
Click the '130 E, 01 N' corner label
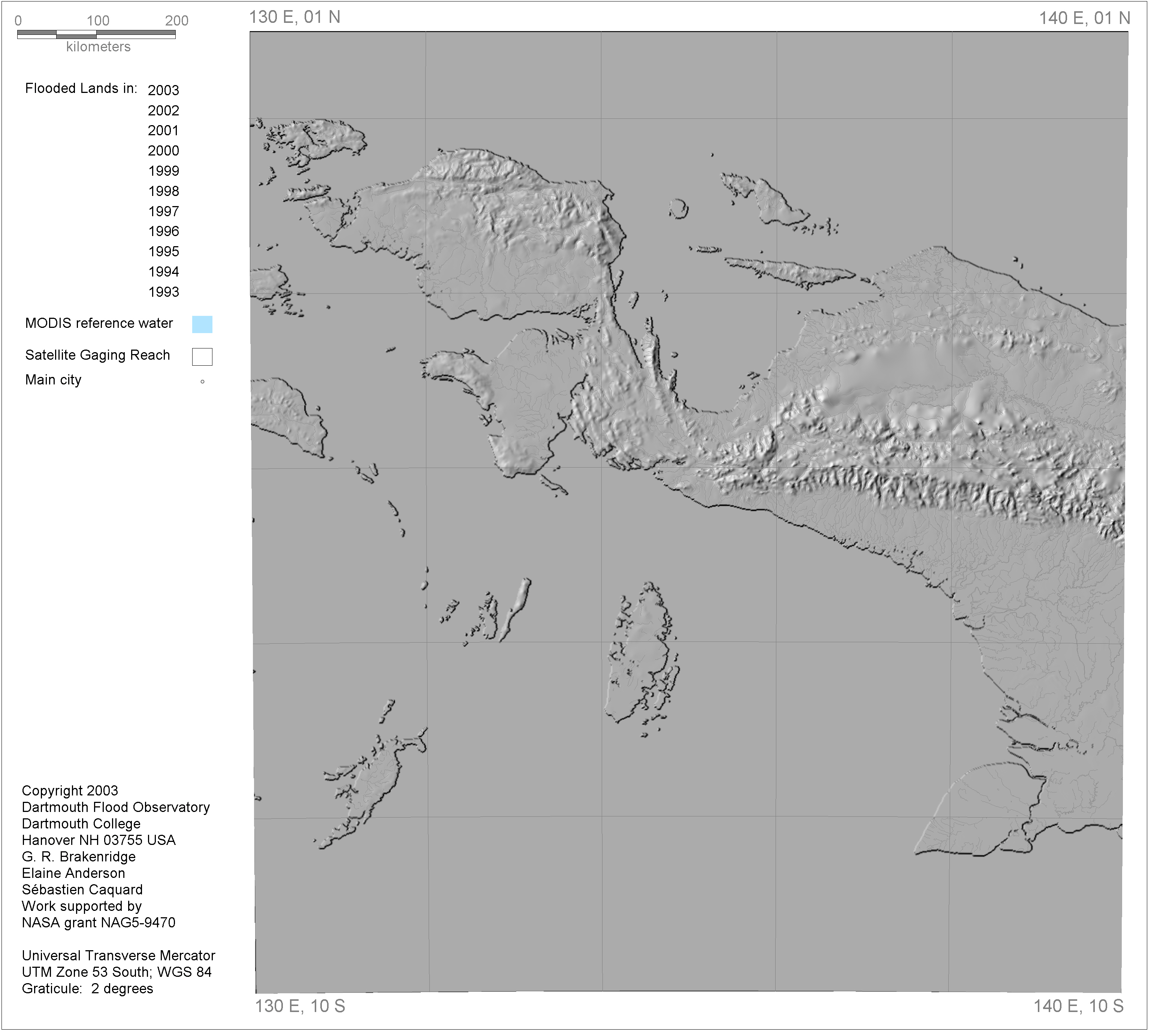(294, 17)
